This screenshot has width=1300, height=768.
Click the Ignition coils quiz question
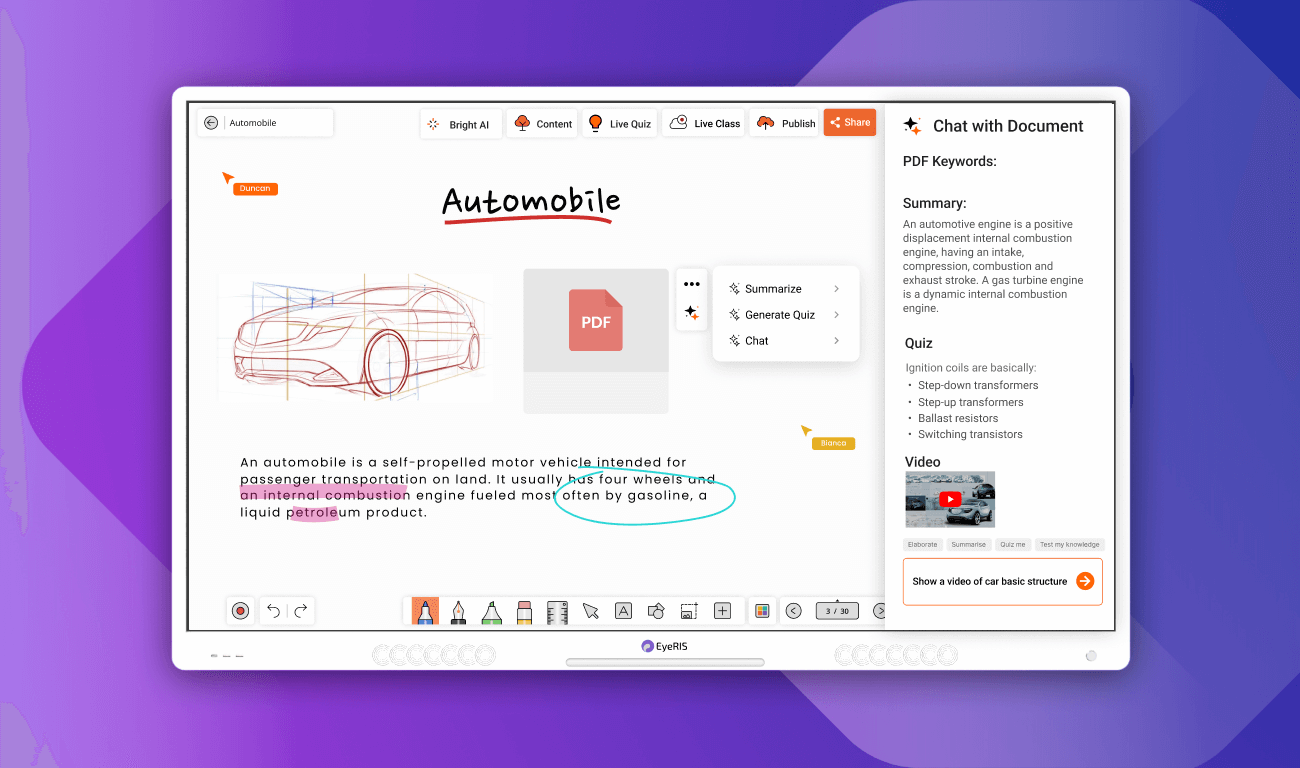971,368
